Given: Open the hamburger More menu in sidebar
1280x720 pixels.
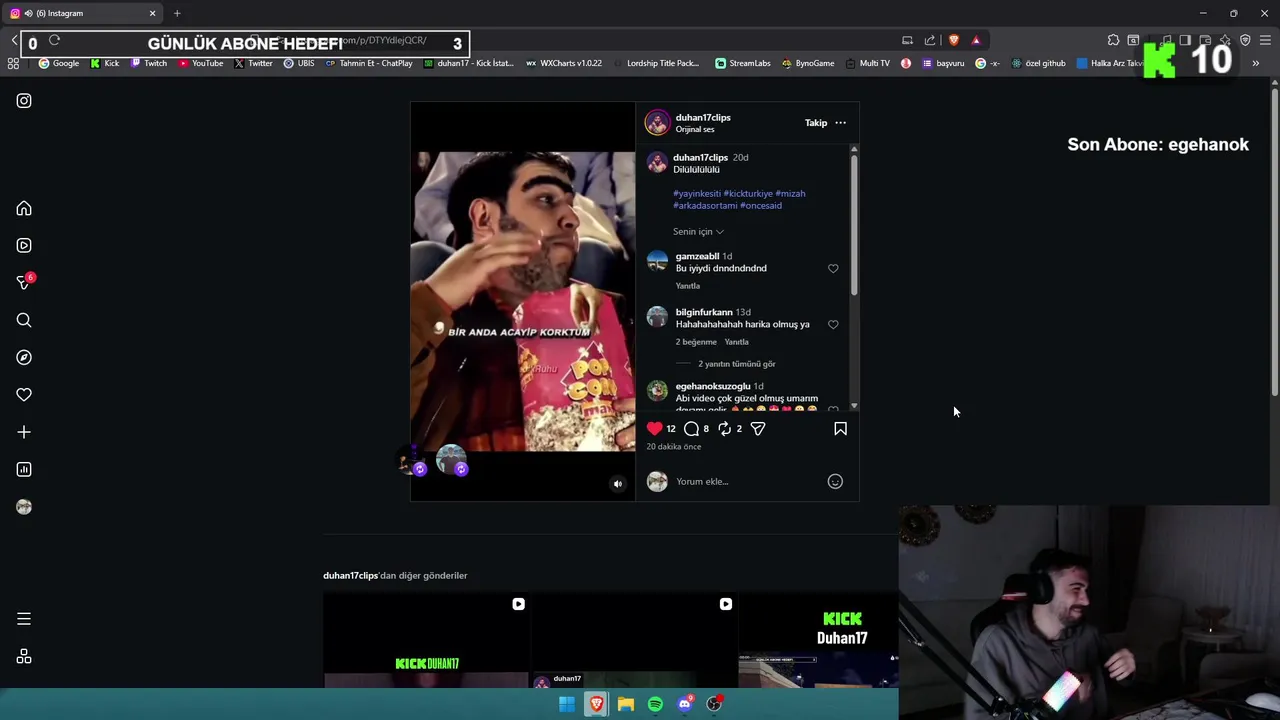Looking at the screenshot, I should [24, 619].
